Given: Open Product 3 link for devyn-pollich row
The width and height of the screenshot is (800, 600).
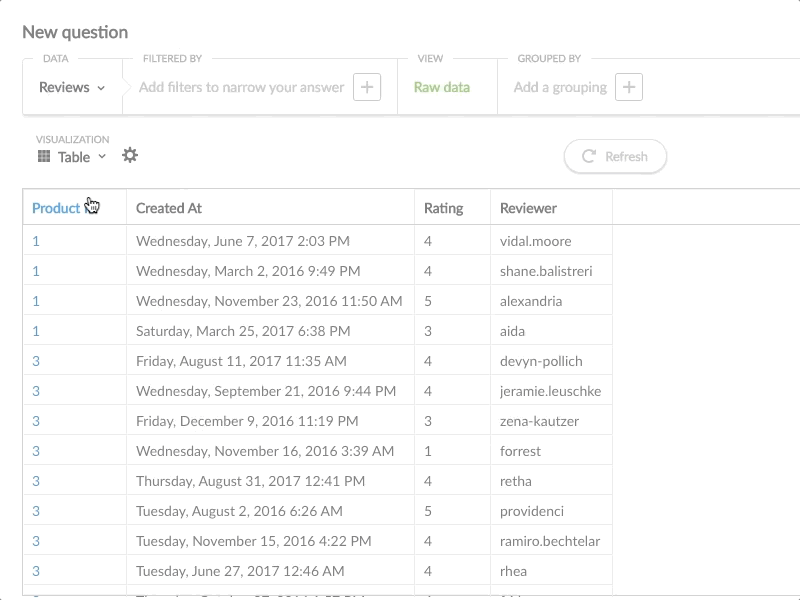Looking at the screenshot, I should click(36, 361).
